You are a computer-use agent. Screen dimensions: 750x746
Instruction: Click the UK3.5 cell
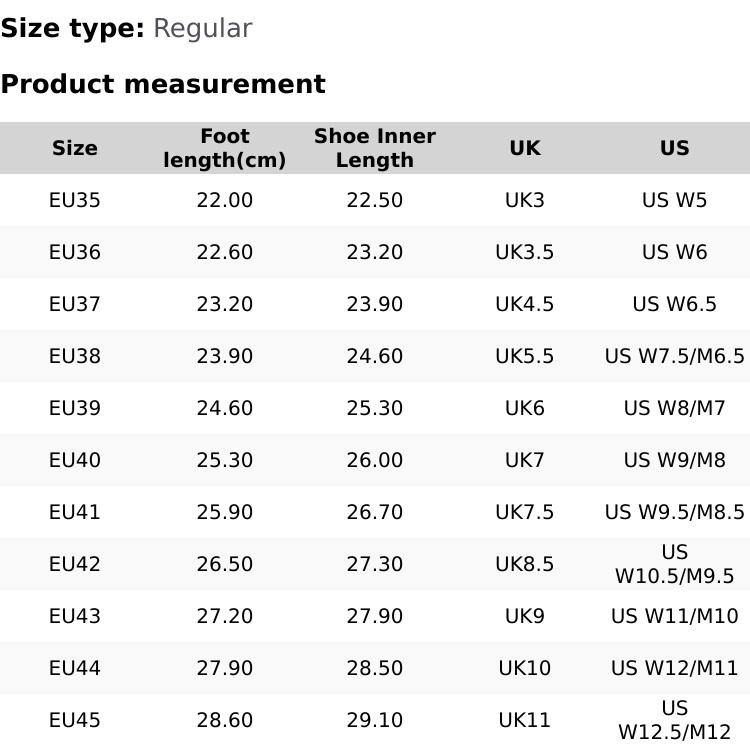click(x=525, y=252)
